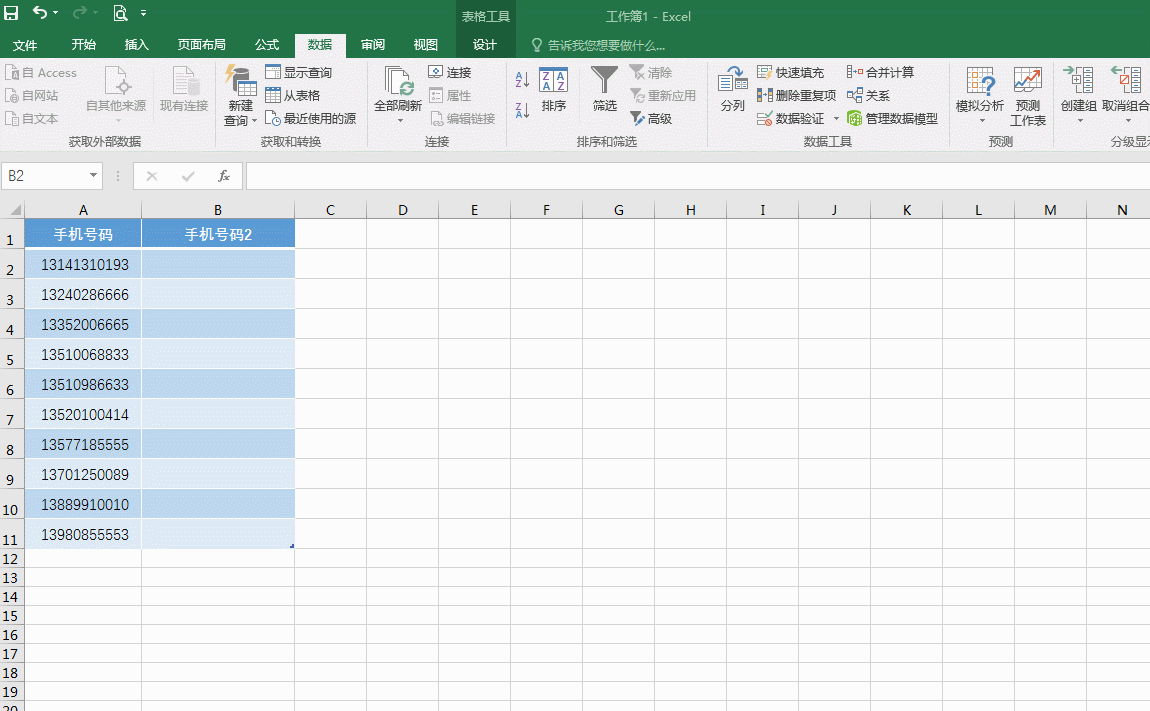This screenshot has height=711, width=1150.
Task: Click 从表格 button
Action: click(x=293, y=95)
